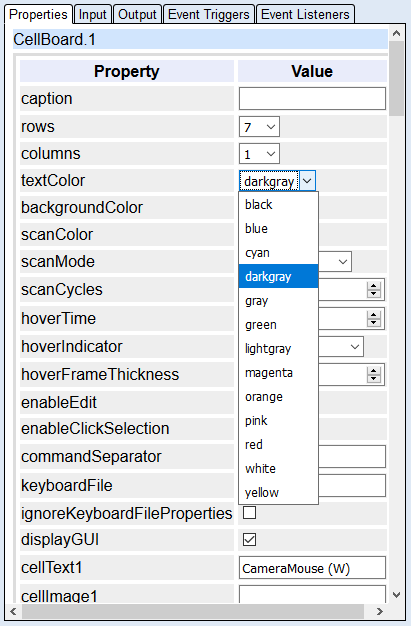Uncheck the displayGUI checkbox

pos(250,539)
